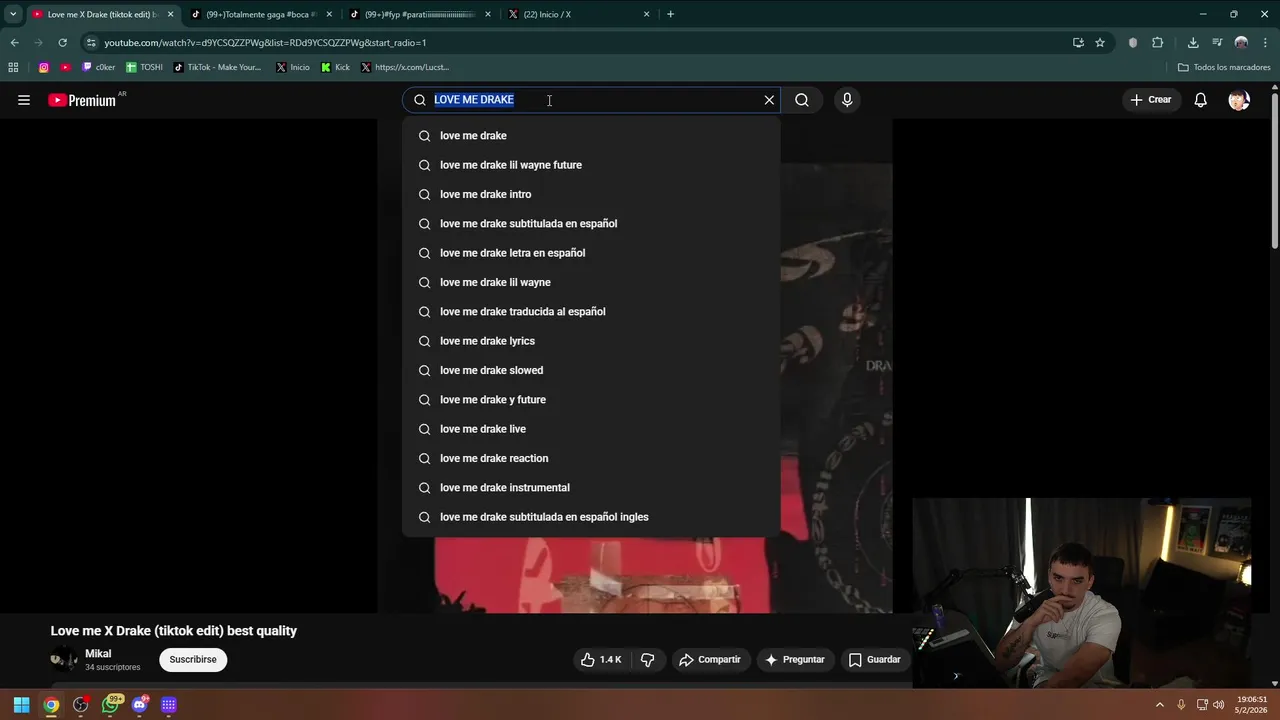Open WhatsApp from the taskbar
Image resolution: width=1280 pixels, height=720 pixels.
[x=111, y=705]
